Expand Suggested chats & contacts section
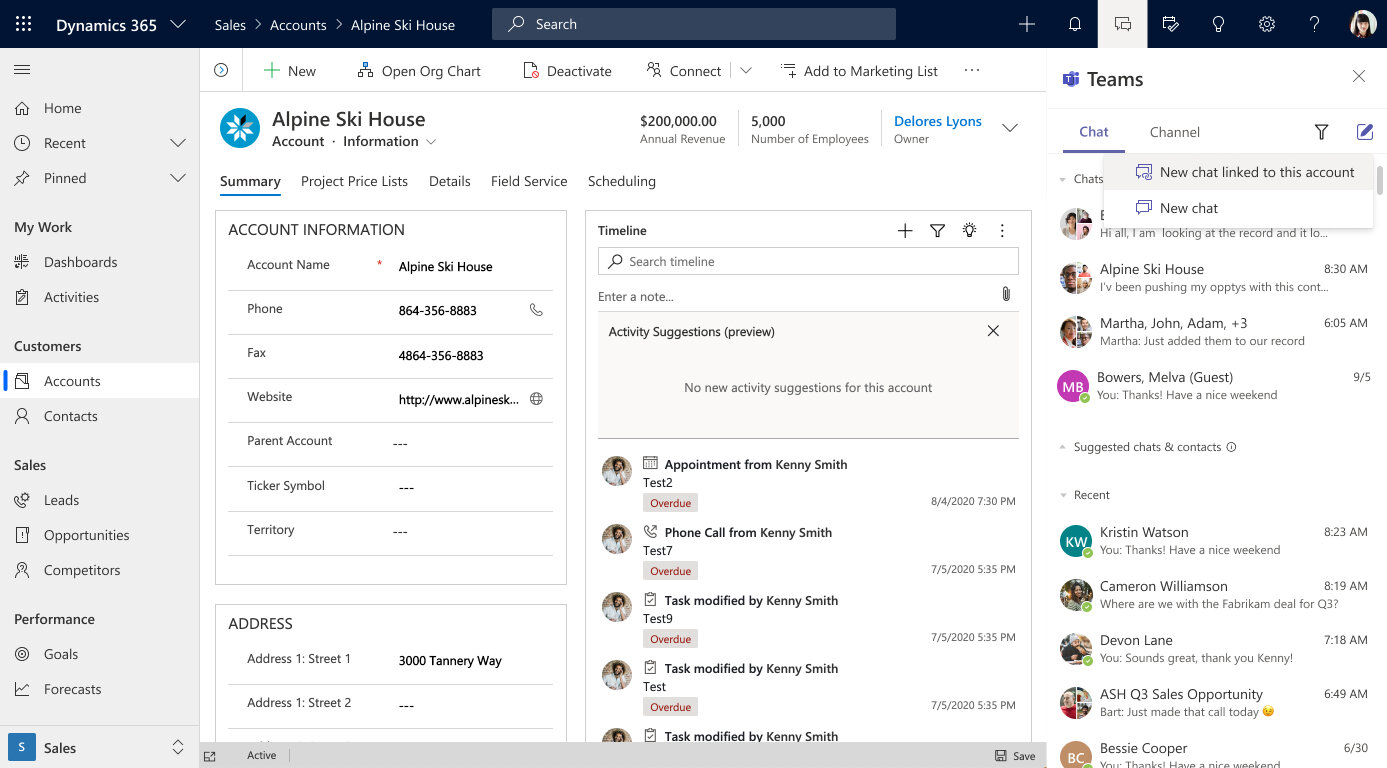 [x=1063, y=447]
